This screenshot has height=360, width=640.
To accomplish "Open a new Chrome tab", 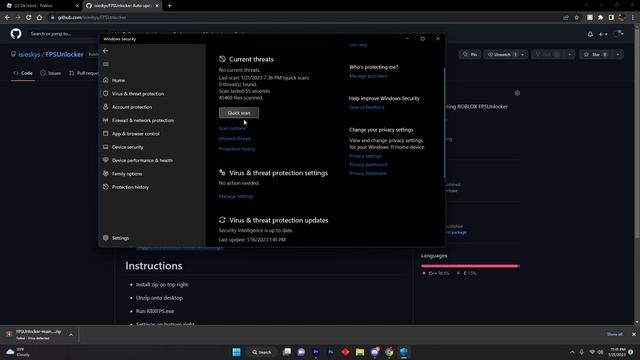I will 169,6.
